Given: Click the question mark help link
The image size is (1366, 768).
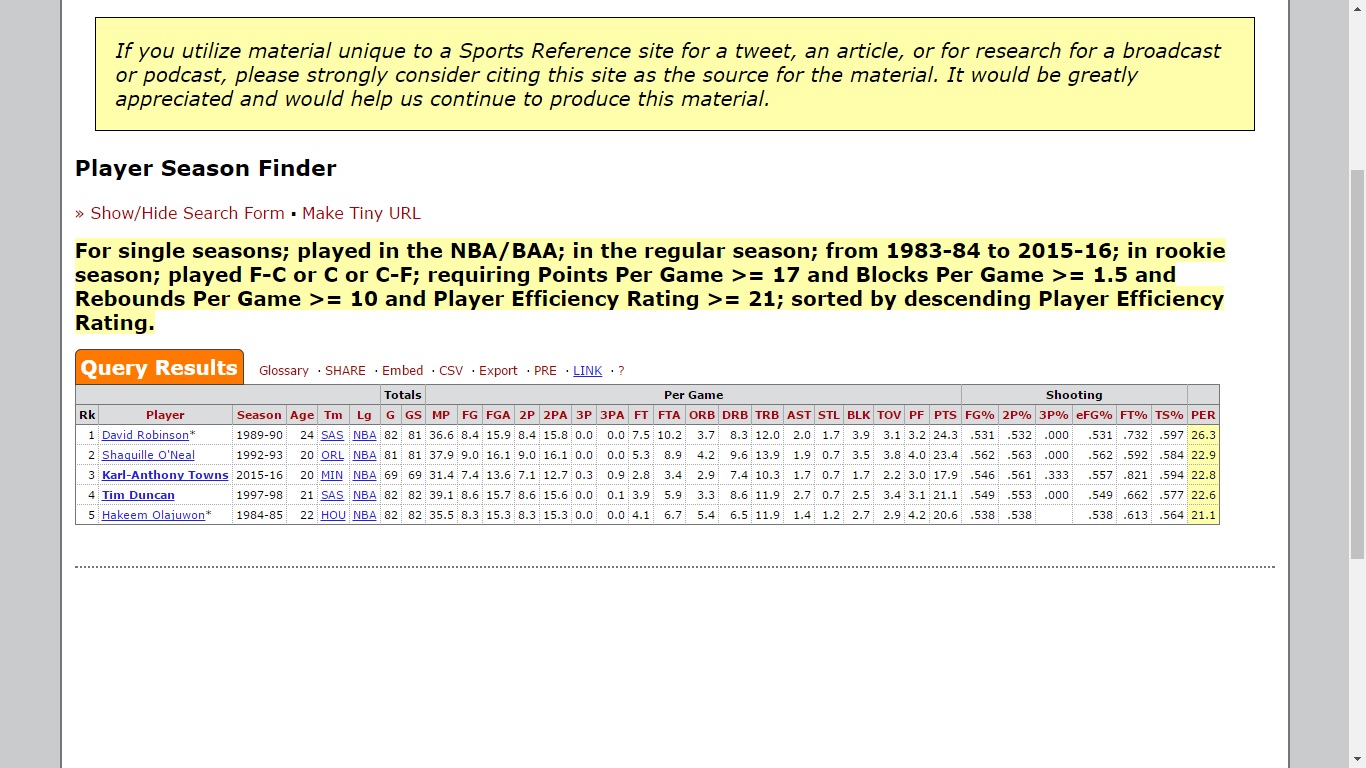Looking at the screenshot, I should (x=621, y=370).
